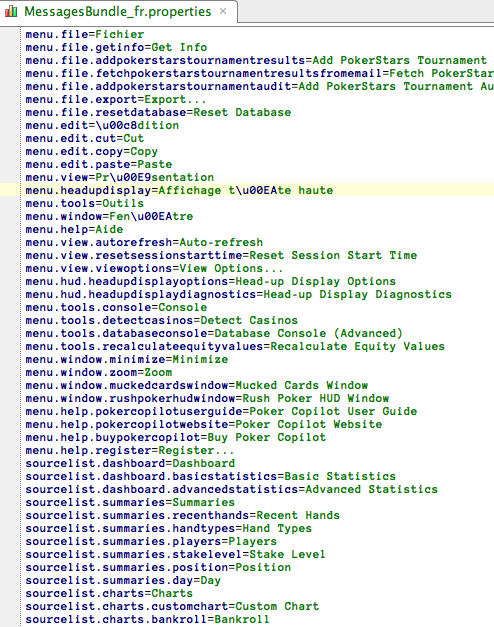Click the line menu.tools.detectcasinos=Detect Casinos
The width and height of the screenshot is (494, 627).
[x=162, y=320]
